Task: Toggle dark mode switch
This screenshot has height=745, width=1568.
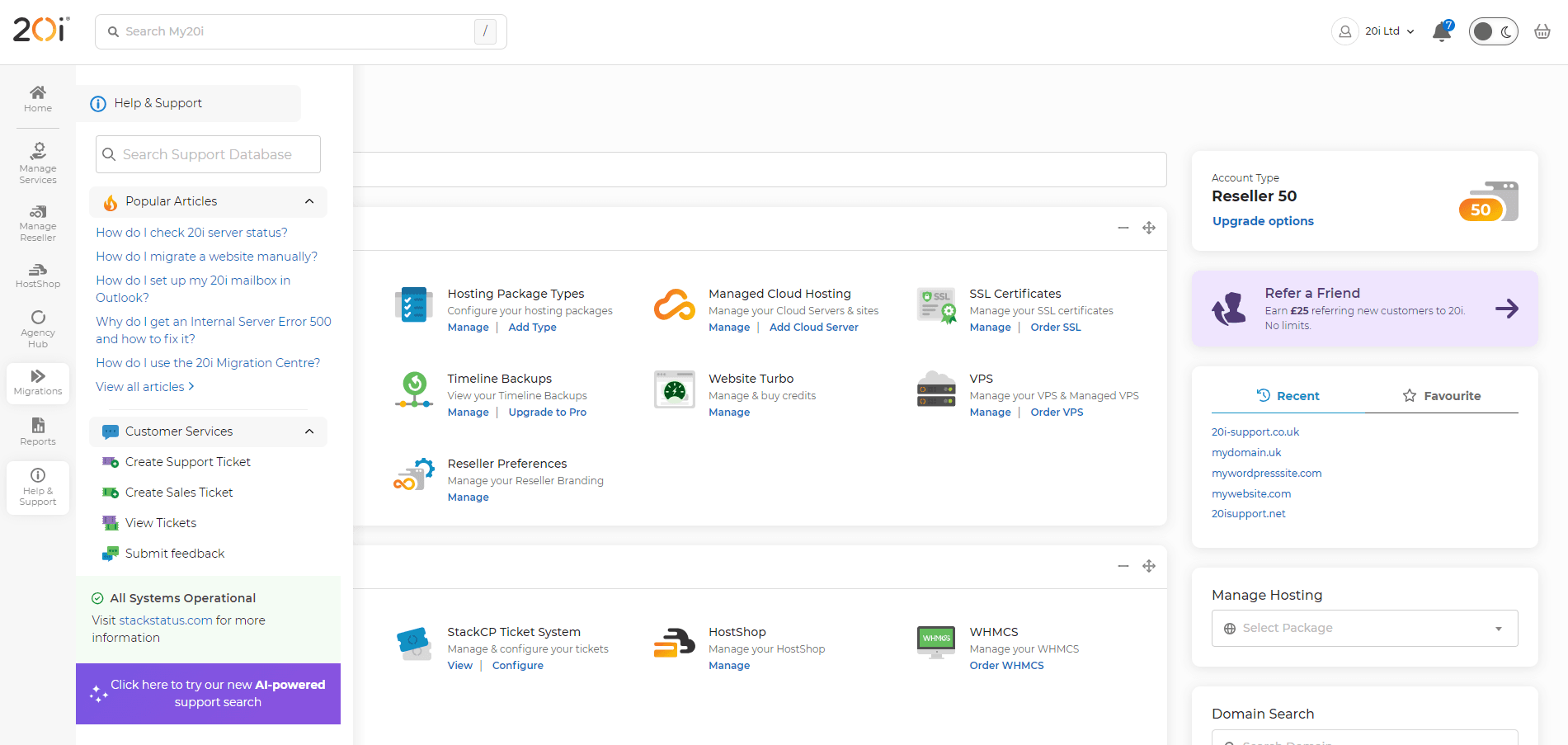Action: [x=1493, y=31]
